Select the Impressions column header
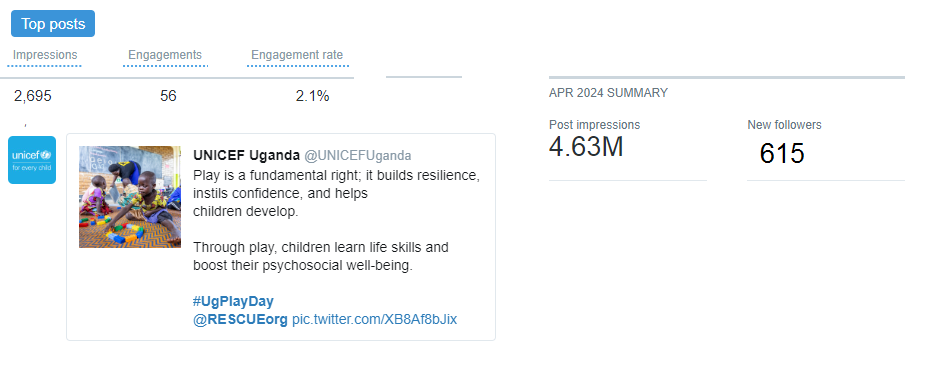 [x=45, y=55]
